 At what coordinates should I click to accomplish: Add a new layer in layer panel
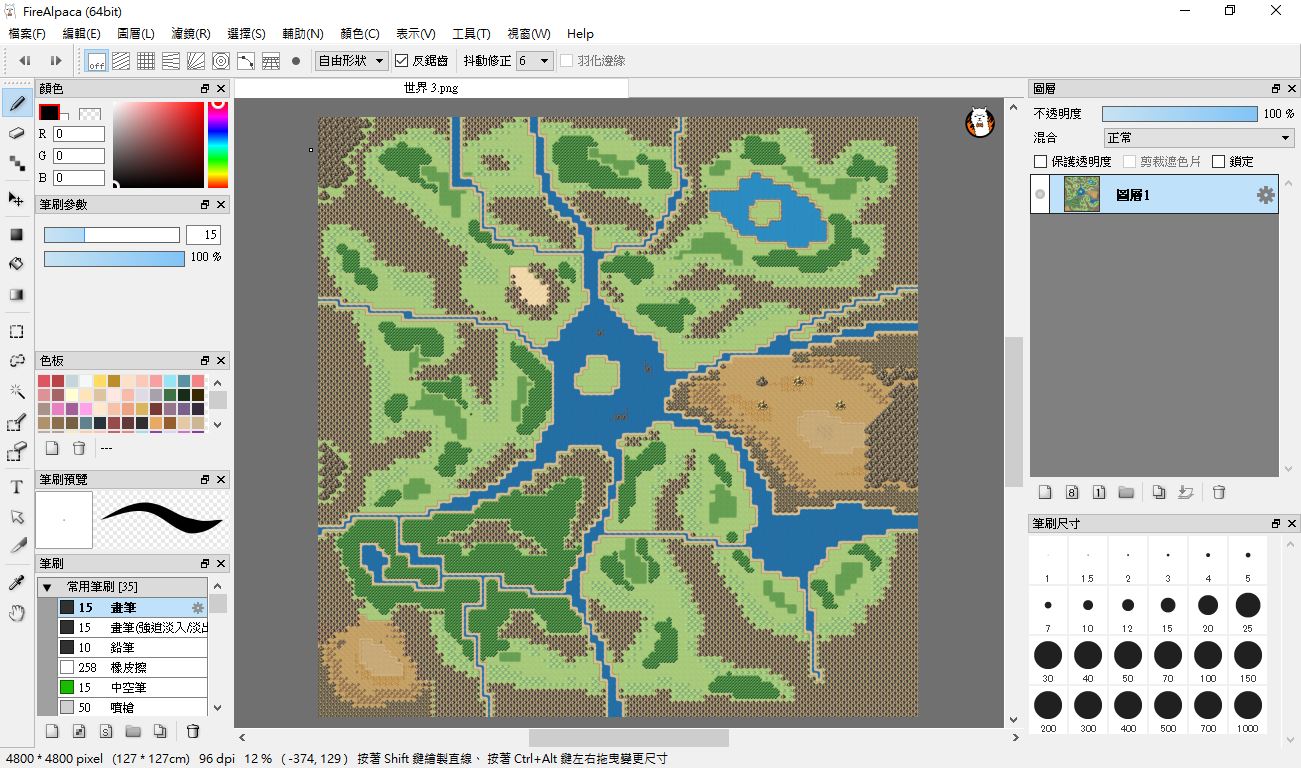point(1045,492)
